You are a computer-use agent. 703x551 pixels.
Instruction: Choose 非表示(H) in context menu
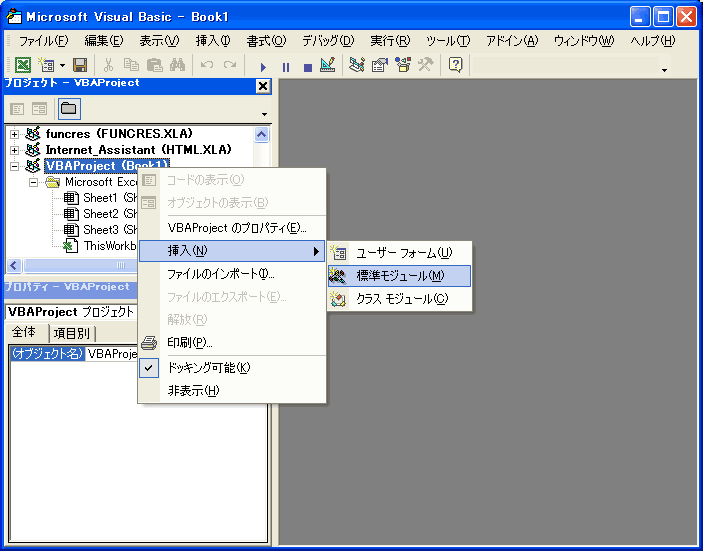point(232,391)
